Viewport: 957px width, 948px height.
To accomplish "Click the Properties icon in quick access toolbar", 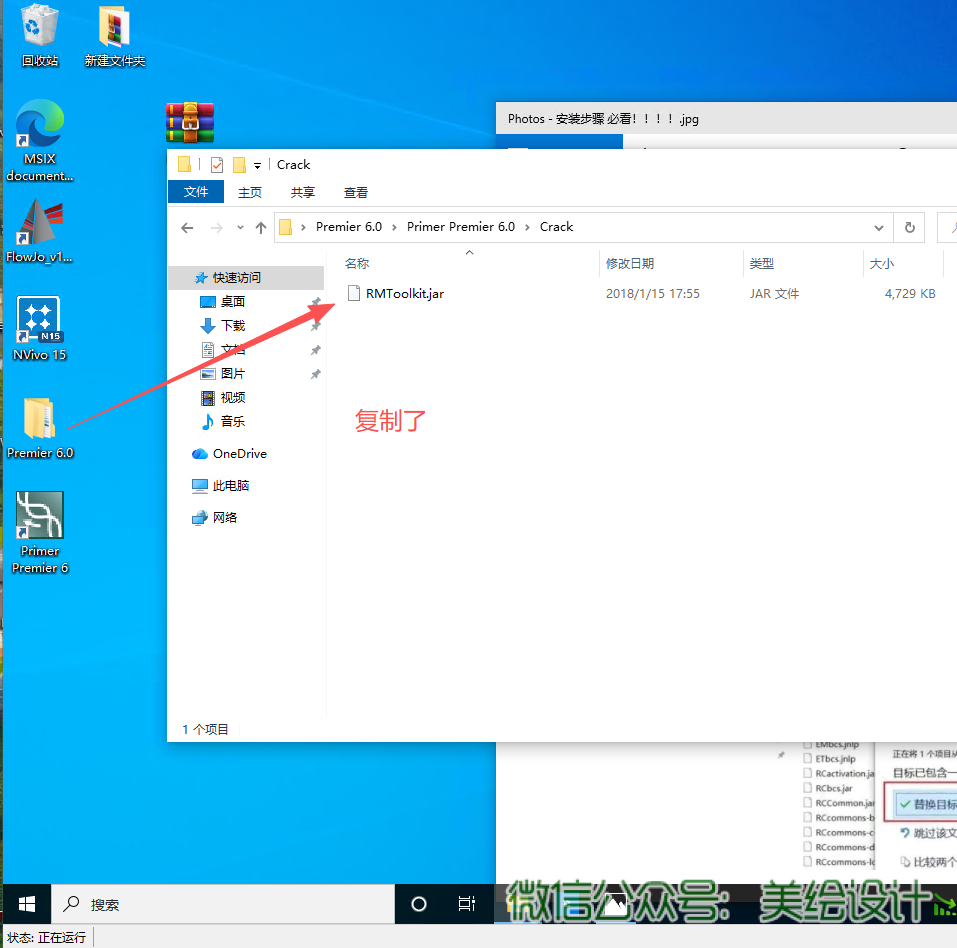I will [217, 165].
